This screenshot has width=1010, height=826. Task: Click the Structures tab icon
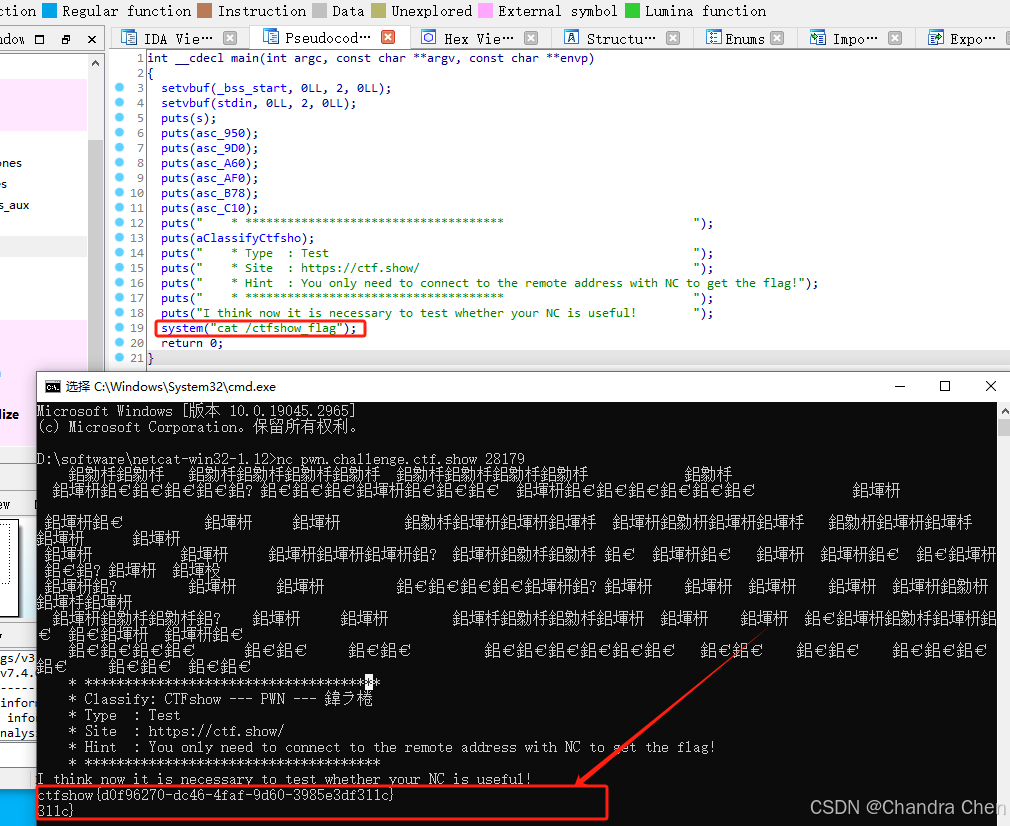pyautogui.click(x=571, y=38)
